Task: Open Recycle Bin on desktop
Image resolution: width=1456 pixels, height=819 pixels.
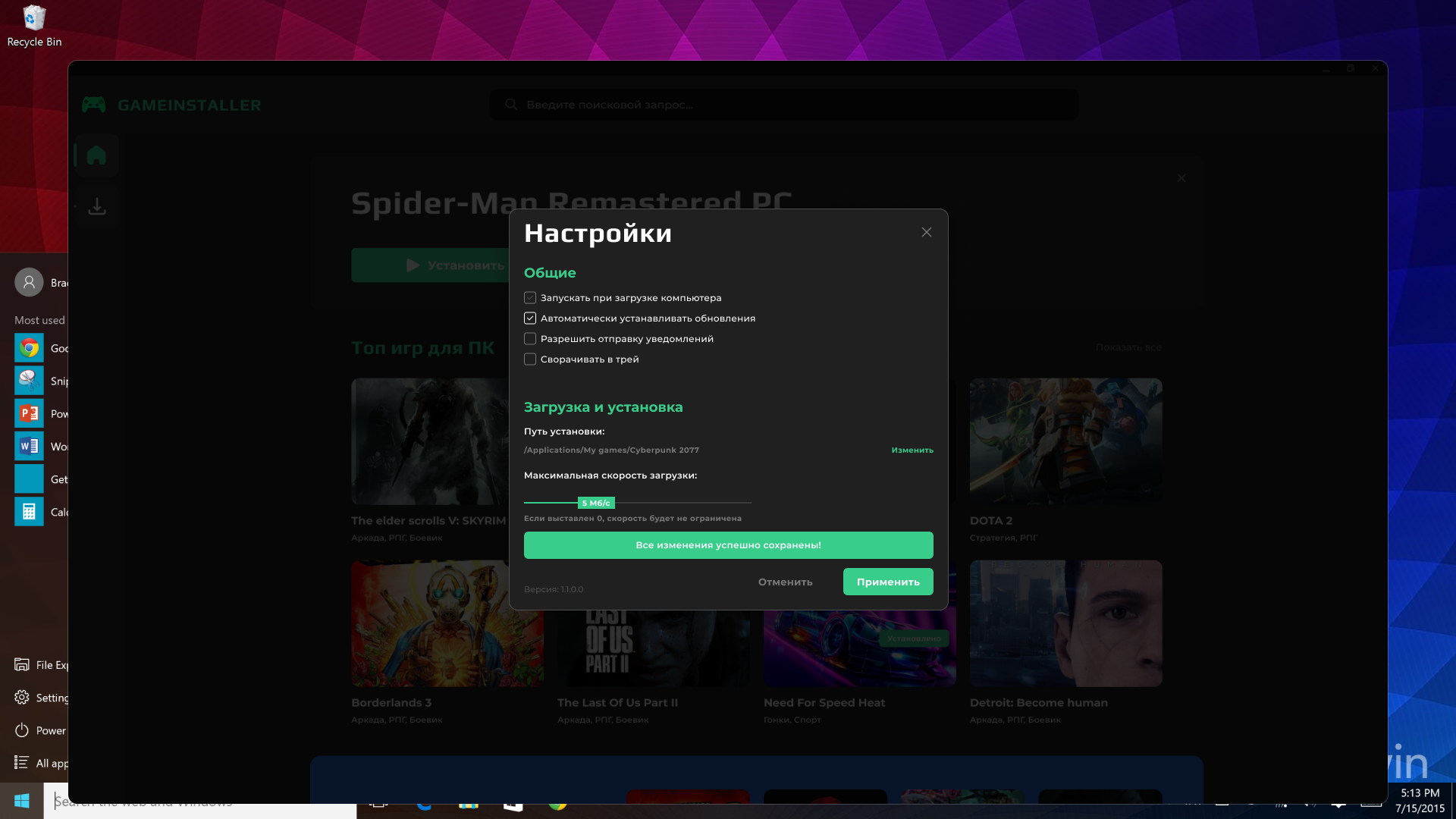Action: click(x=34, y=27)
